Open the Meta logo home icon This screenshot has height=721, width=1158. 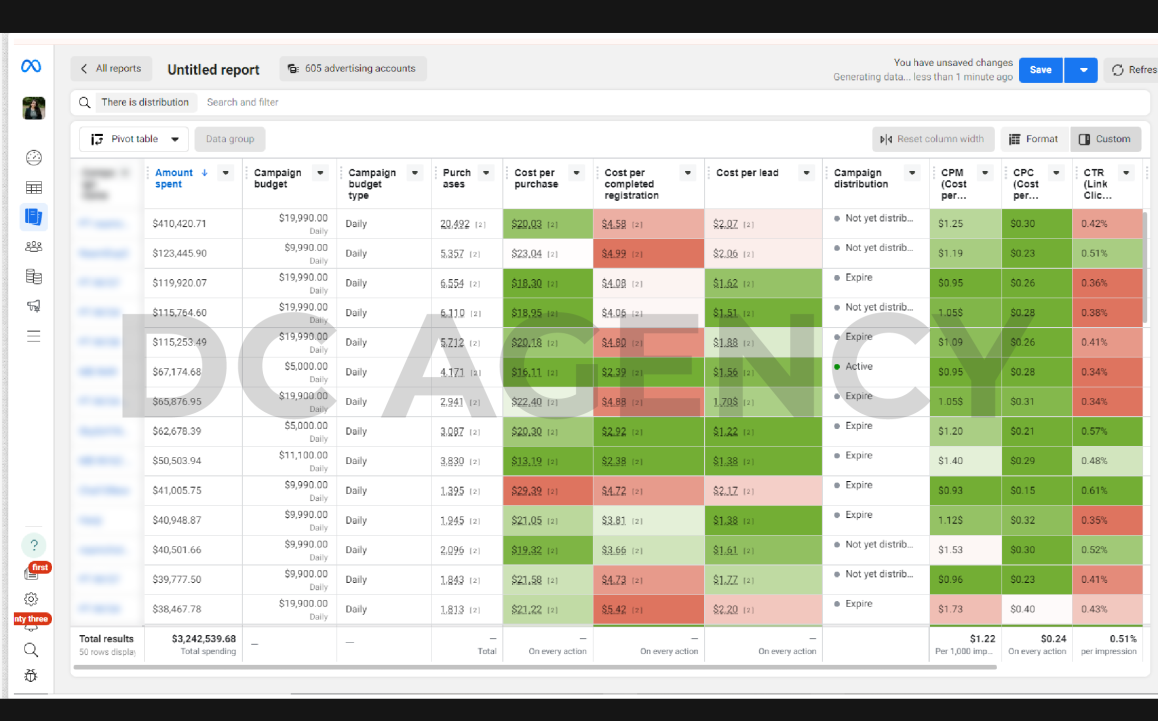coord(31,66)
